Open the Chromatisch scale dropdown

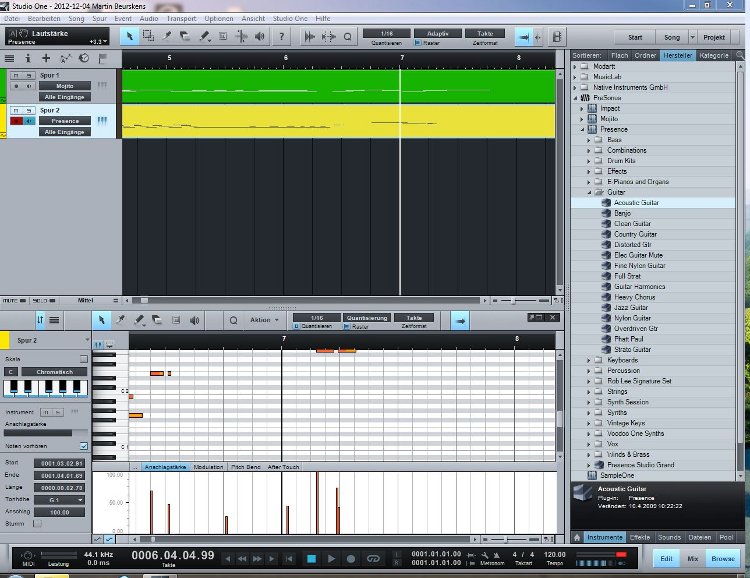click(55, 372)
